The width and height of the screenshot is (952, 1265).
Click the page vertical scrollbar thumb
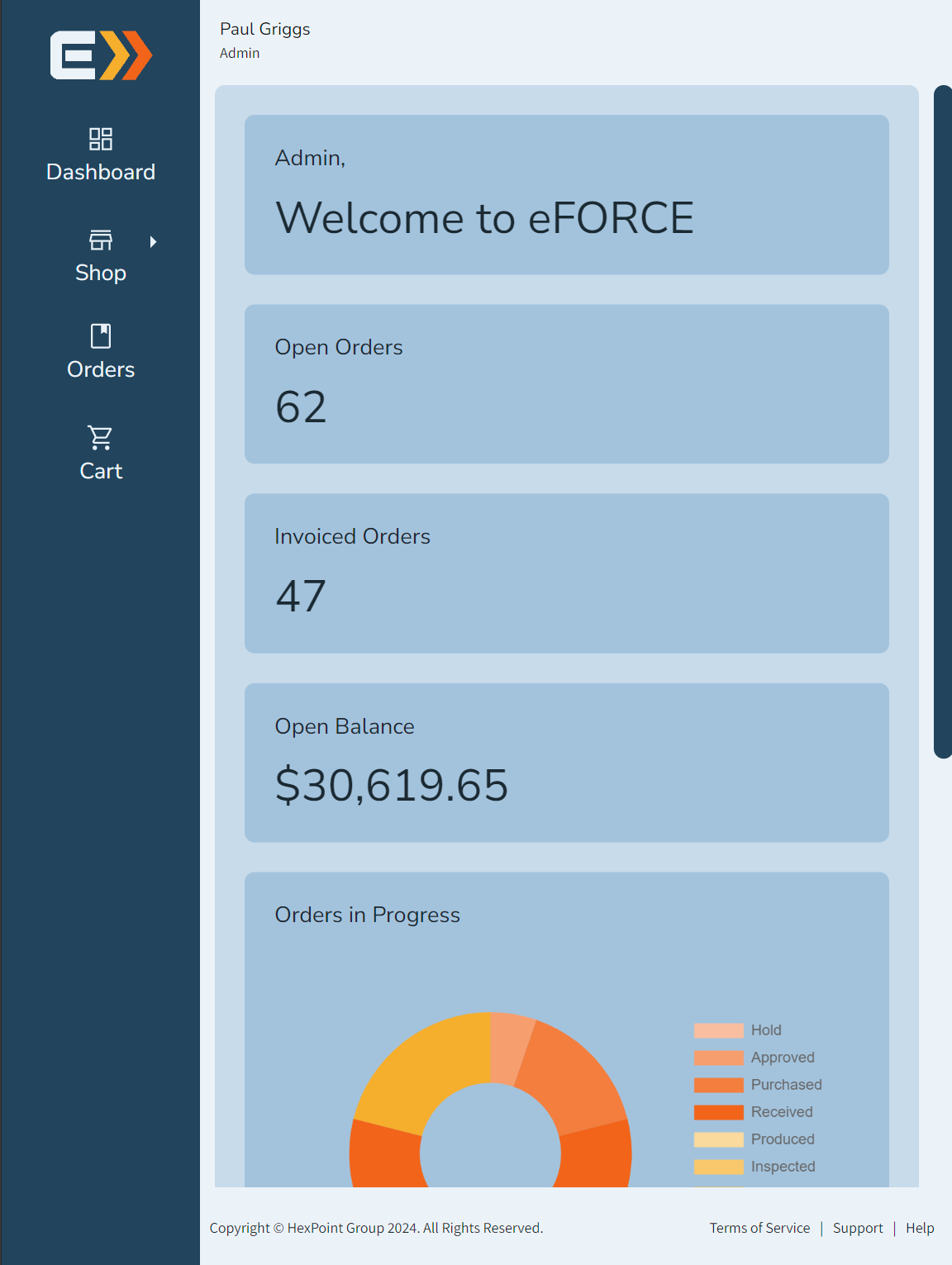943,421
